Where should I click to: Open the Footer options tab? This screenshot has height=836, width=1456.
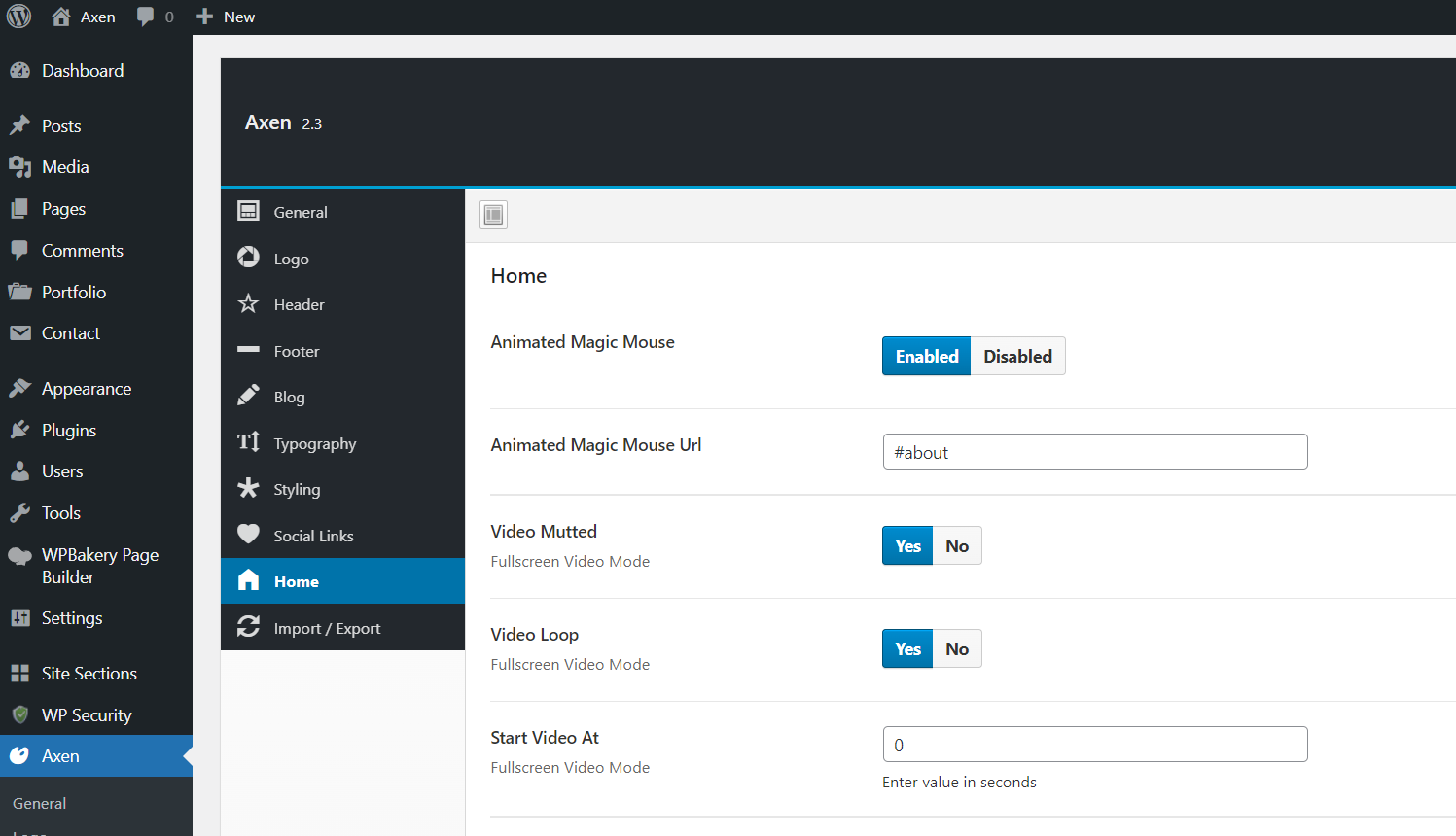pos(342,351)
